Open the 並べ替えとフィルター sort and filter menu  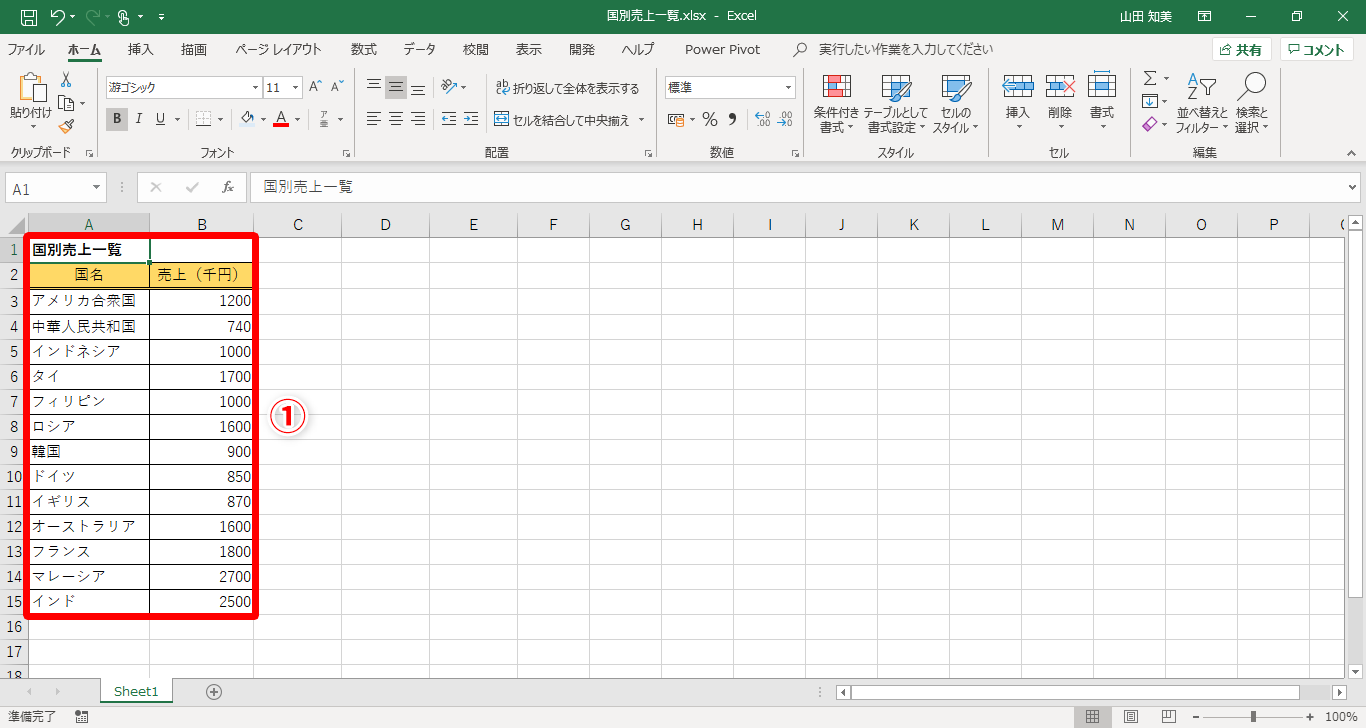click(x=1202, y=104)
